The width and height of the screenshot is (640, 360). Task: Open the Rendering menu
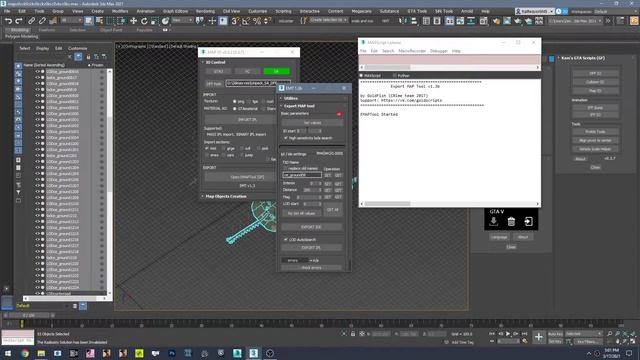point(205,11)
